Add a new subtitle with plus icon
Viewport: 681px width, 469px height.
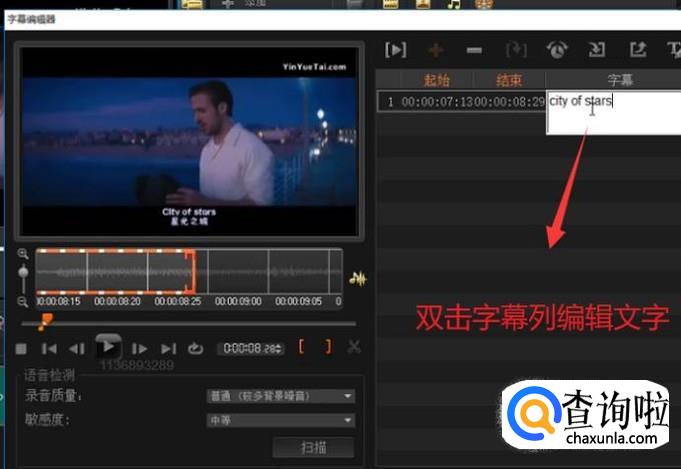(x=436, y=50)
